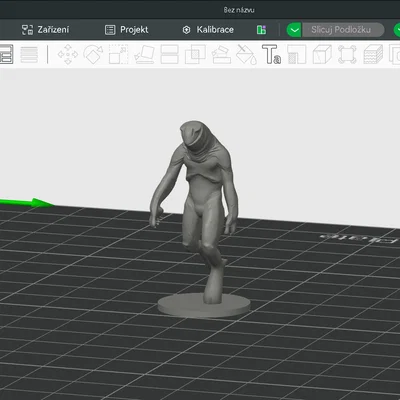Expand the green dropdown beside Slicuj Podložku
Viewport: 400px width, 400px height.
[x=294, y=30]
